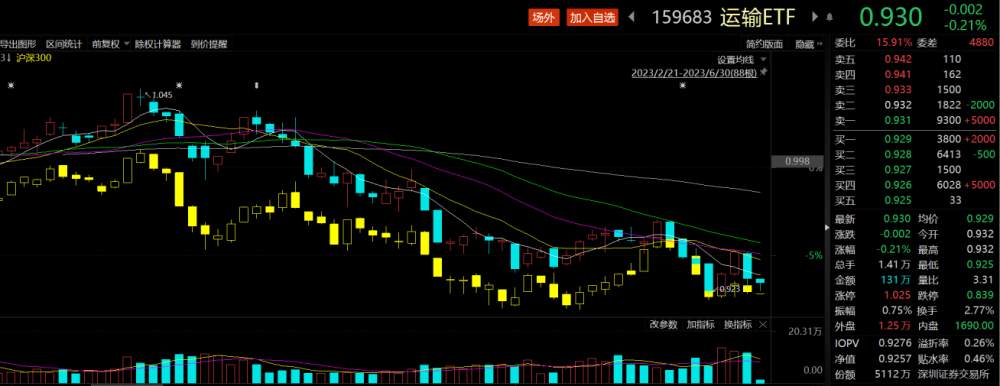Go to previous stock with left arrow

pyautogui.click(x=632, y=17)
